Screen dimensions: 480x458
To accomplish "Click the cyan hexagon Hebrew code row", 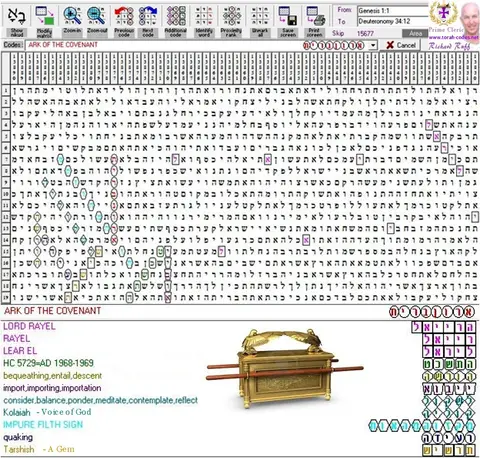I will (x=422, y=426).
